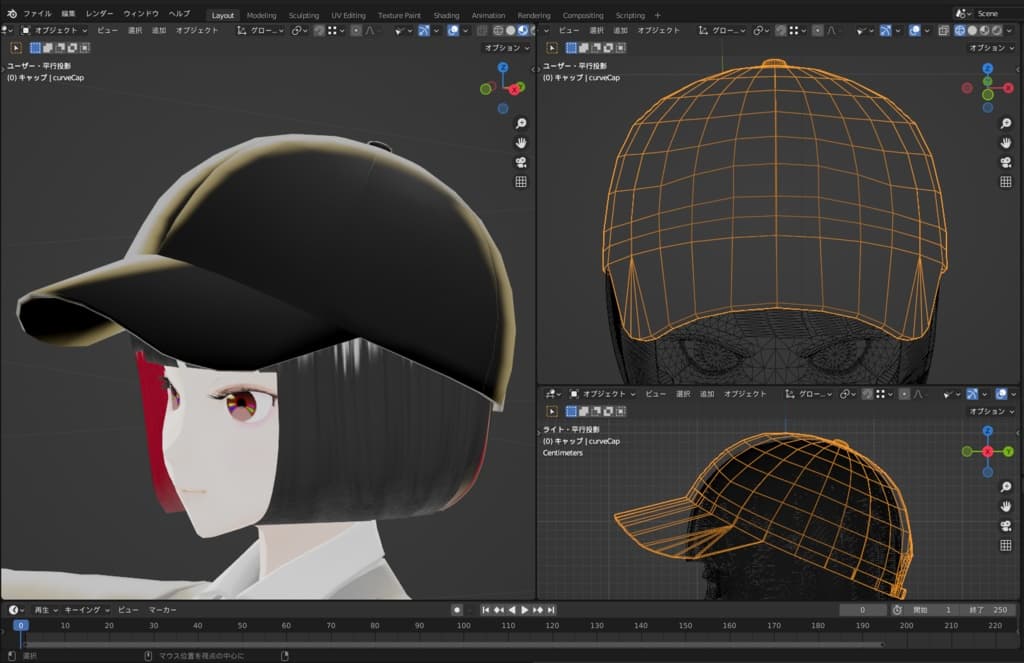The image size is (1024, 663).
Task: Select the tweak tool icon in left viewport
Action: tap(17, 47)
